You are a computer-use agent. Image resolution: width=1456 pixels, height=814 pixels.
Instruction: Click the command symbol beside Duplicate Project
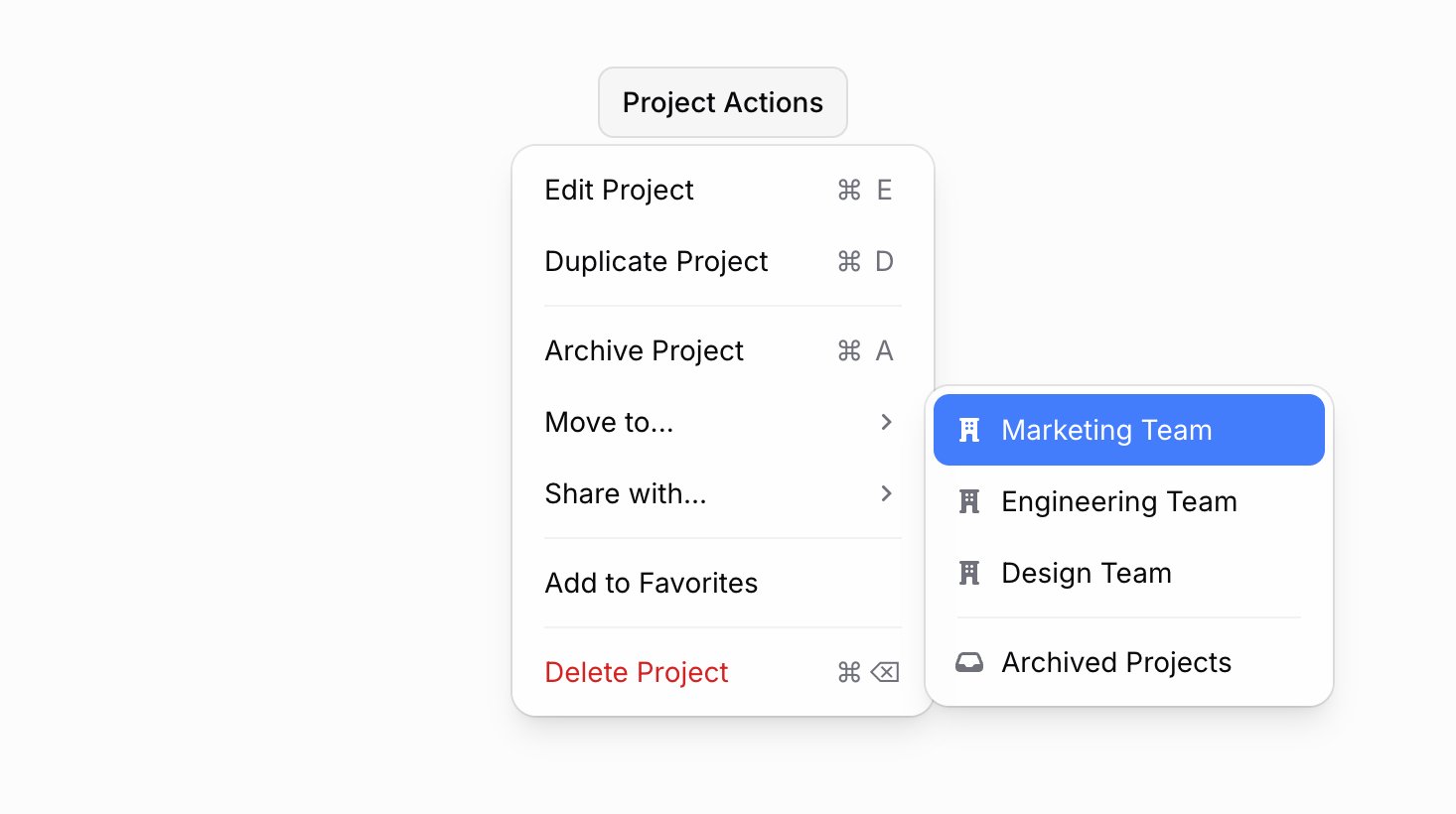pyautogui.click(x=849, y=261)
